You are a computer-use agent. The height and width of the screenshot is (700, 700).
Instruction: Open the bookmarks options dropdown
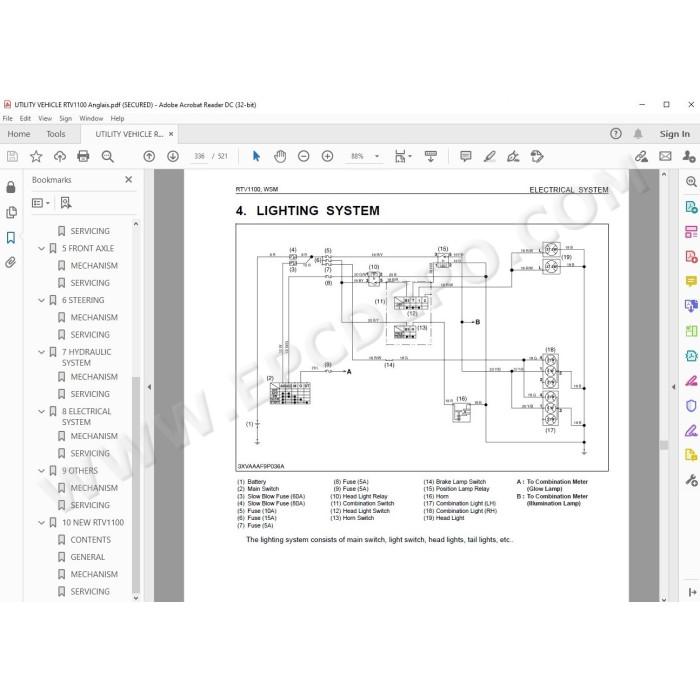tap(41, 203)
